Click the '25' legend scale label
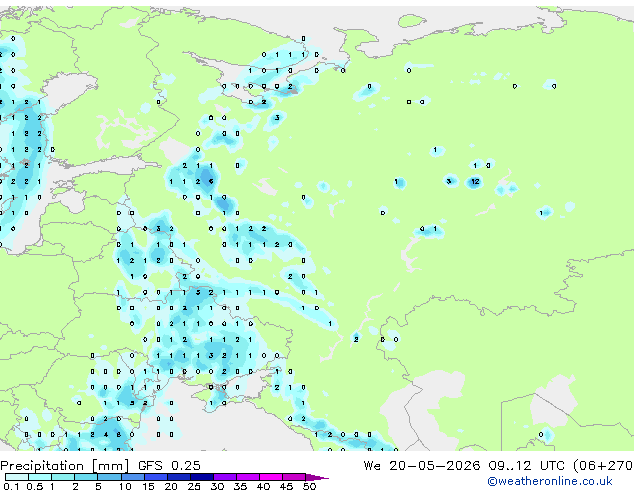The width and height of the screenshot is (634, 490). (x=194, y=486)
